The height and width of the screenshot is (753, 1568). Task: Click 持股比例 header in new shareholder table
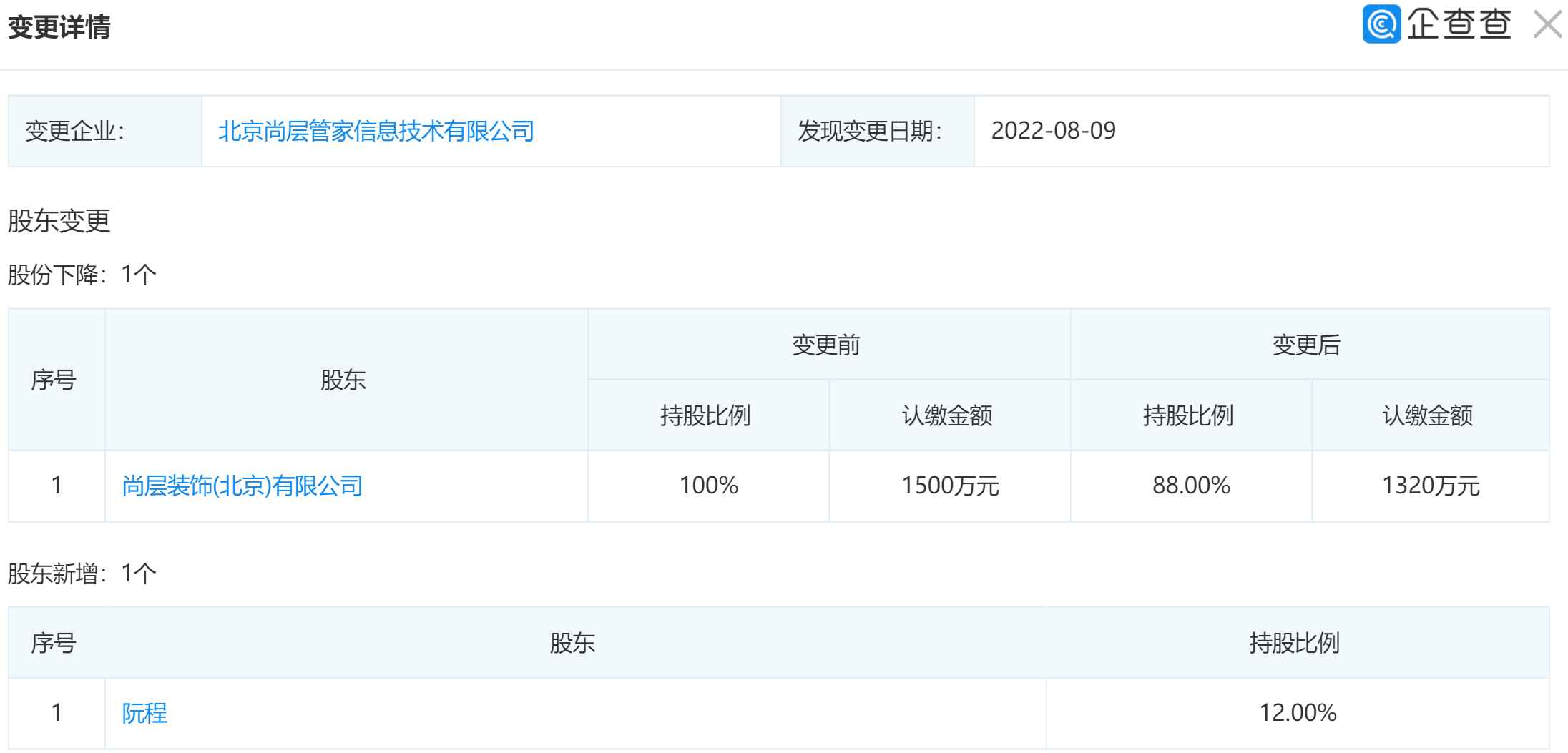[x=1294, y=644]
